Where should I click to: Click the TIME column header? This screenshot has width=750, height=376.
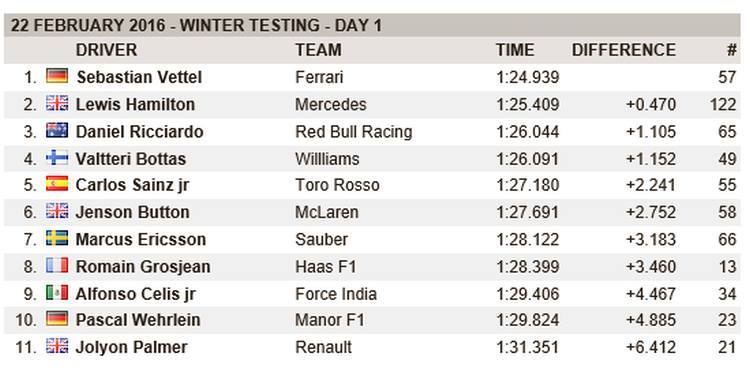(x=515, y=50)
